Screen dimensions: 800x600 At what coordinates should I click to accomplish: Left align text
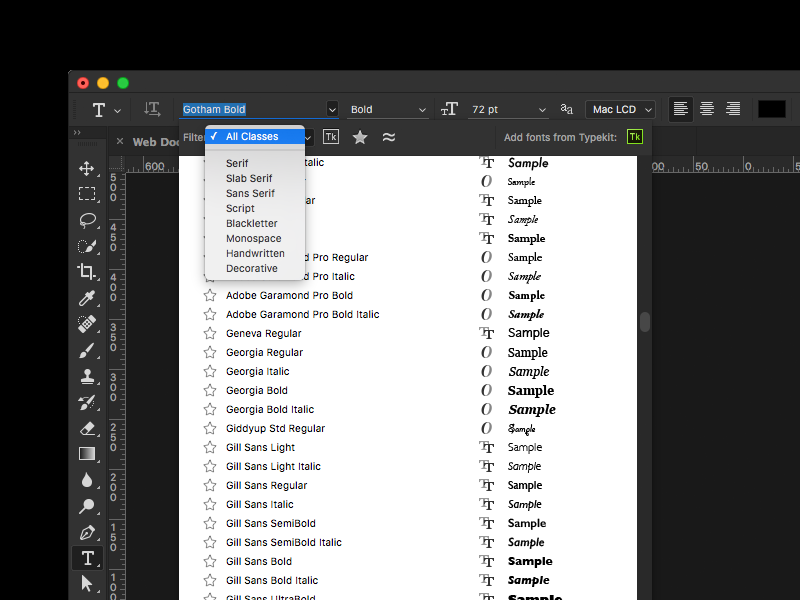681,109
